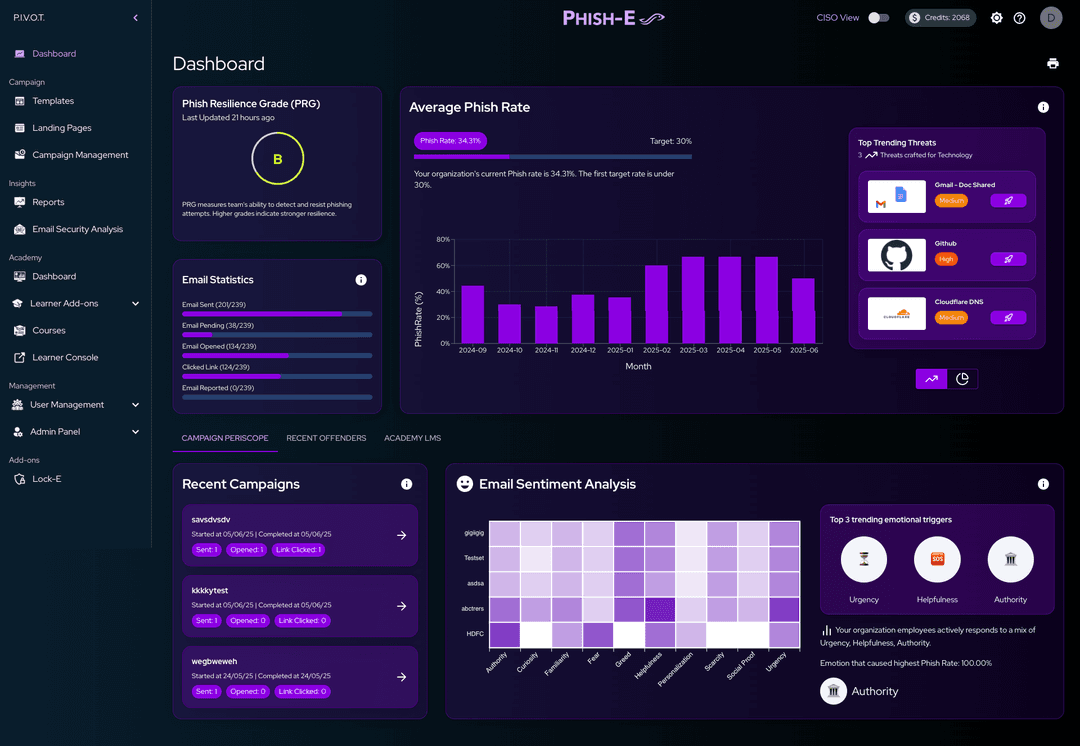Switch to pie chart view
Viewport: 1080px width, 746px height.
pos(962,379)
